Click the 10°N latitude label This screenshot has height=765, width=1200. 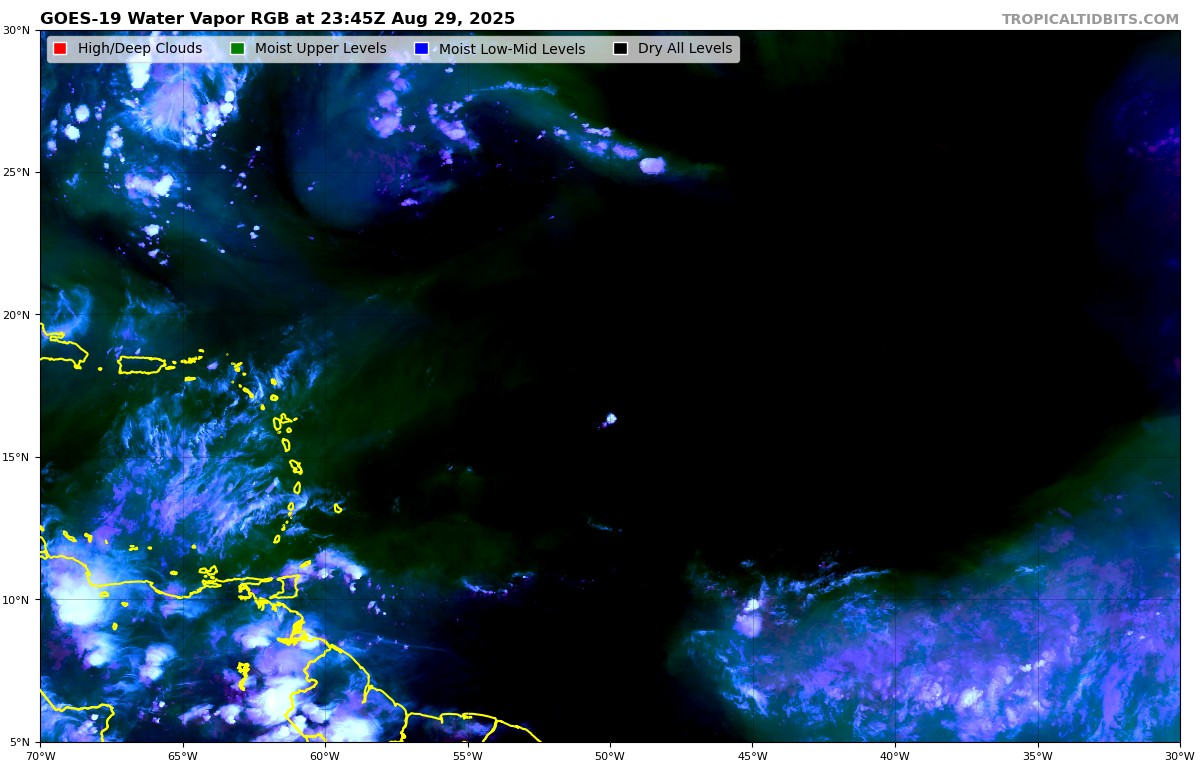pyautogui.click(x=16, y=600)
